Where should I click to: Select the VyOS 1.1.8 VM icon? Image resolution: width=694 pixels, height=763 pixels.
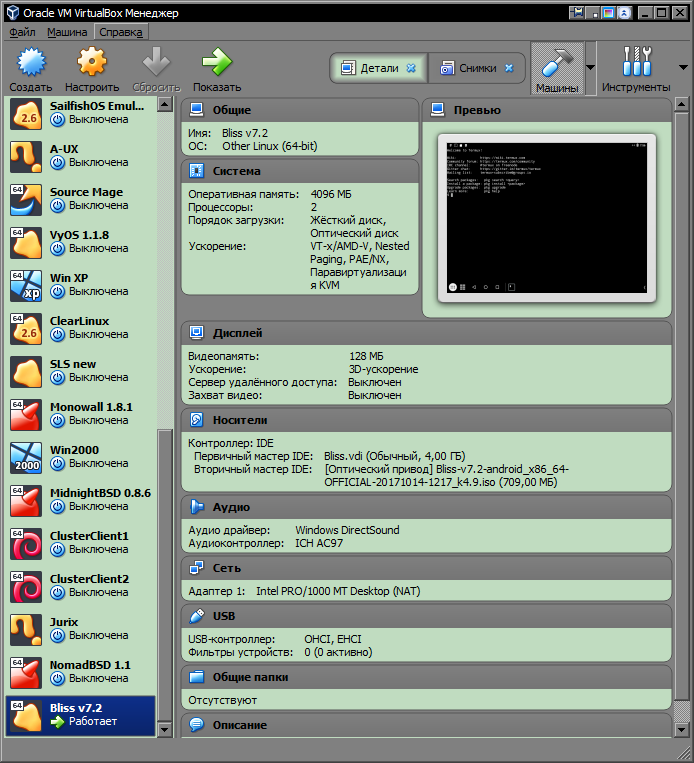click(x=26, y=243)
